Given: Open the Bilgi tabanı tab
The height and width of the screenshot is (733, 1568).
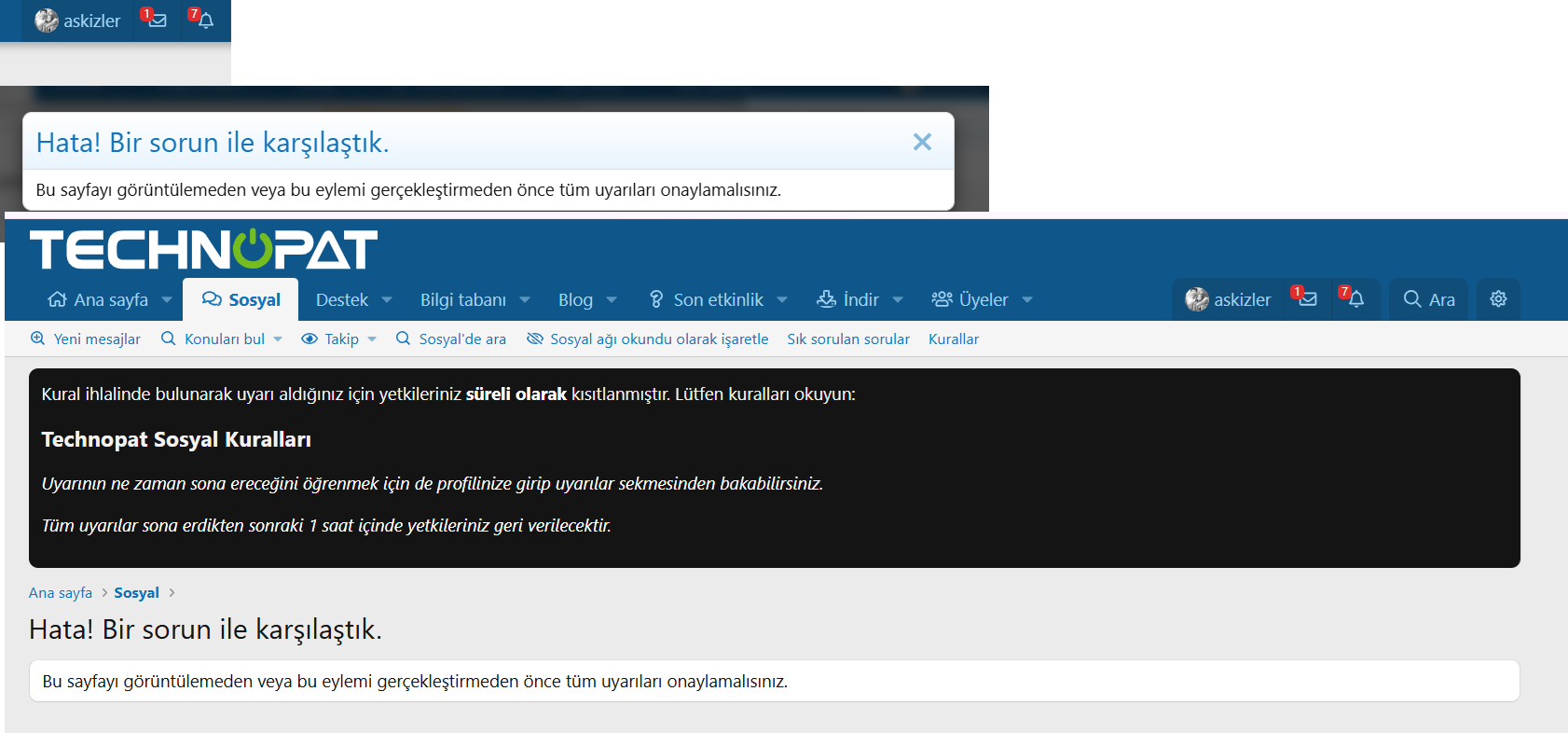Looking at the screenshot, I should 463,299.
